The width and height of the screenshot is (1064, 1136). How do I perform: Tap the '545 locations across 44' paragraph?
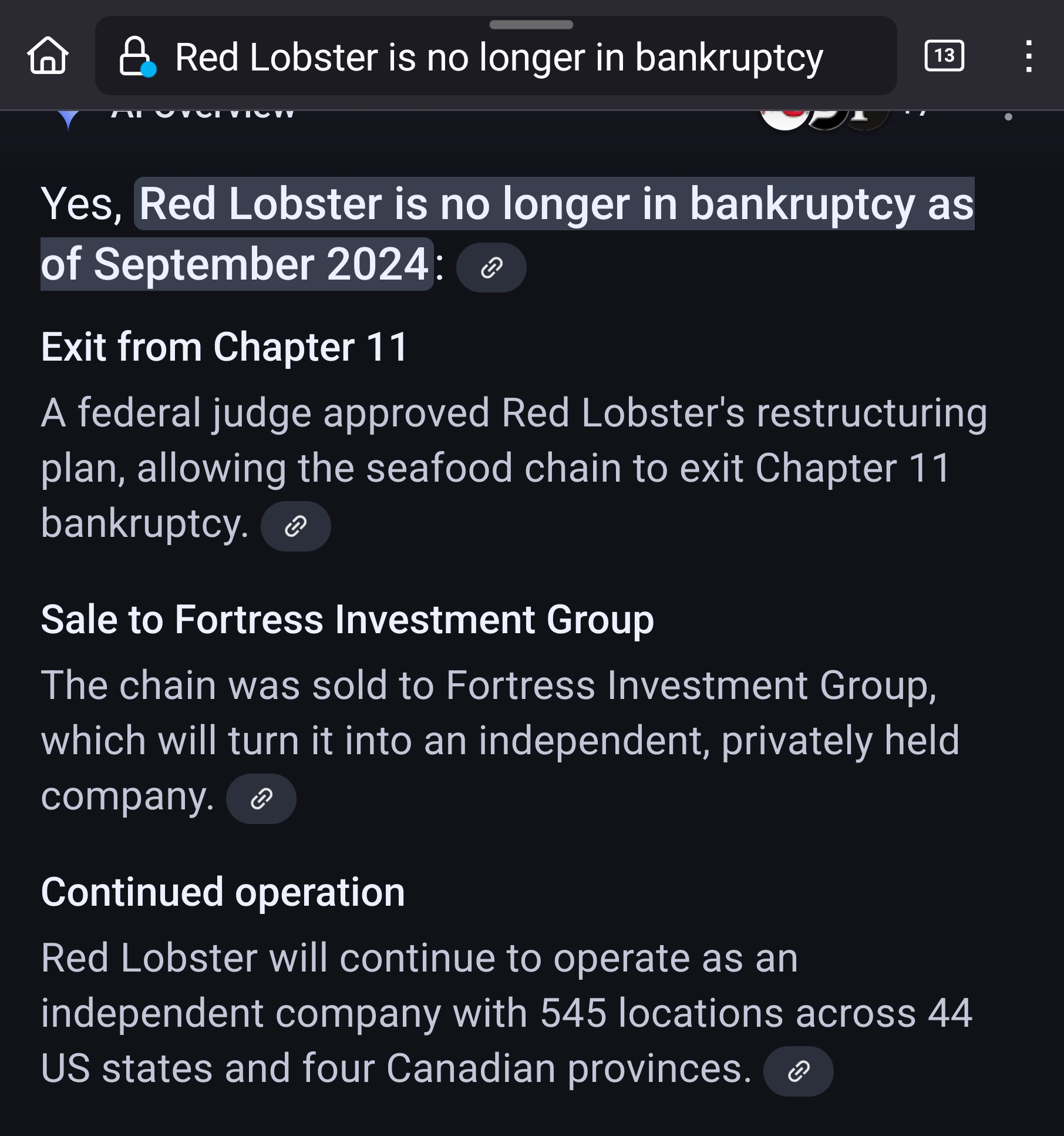click(x=506, y=1013)
